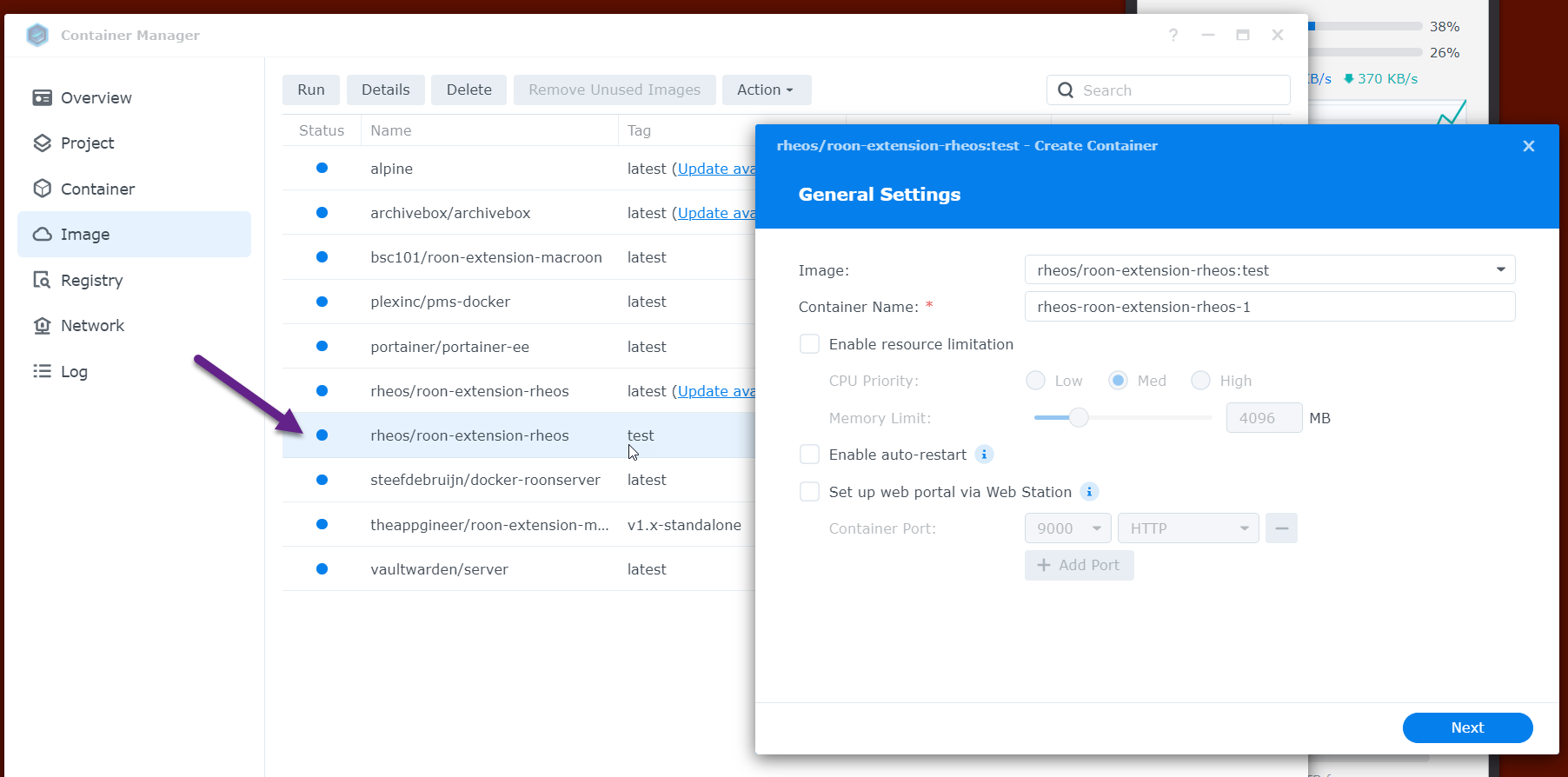Viewport: 1568px width, 777px height.
Task: Click the Delete button
Action: (x=469, y=90)
